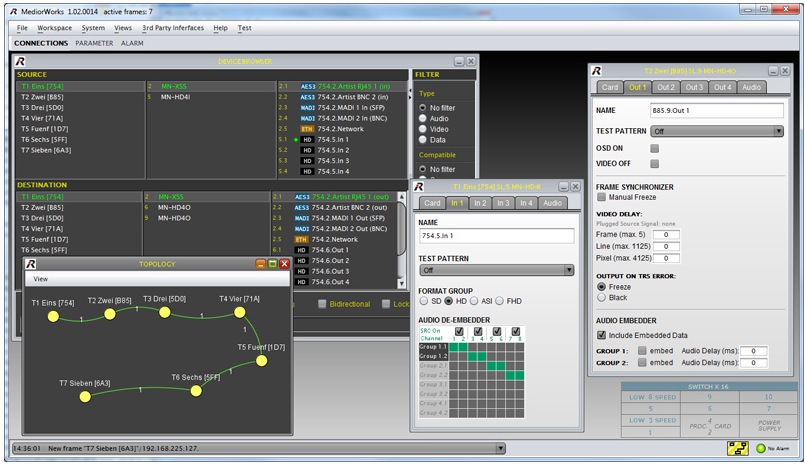This screenshot has width=805, height=465.
Task: Open the Workspace menu
Action: point(54,28)
